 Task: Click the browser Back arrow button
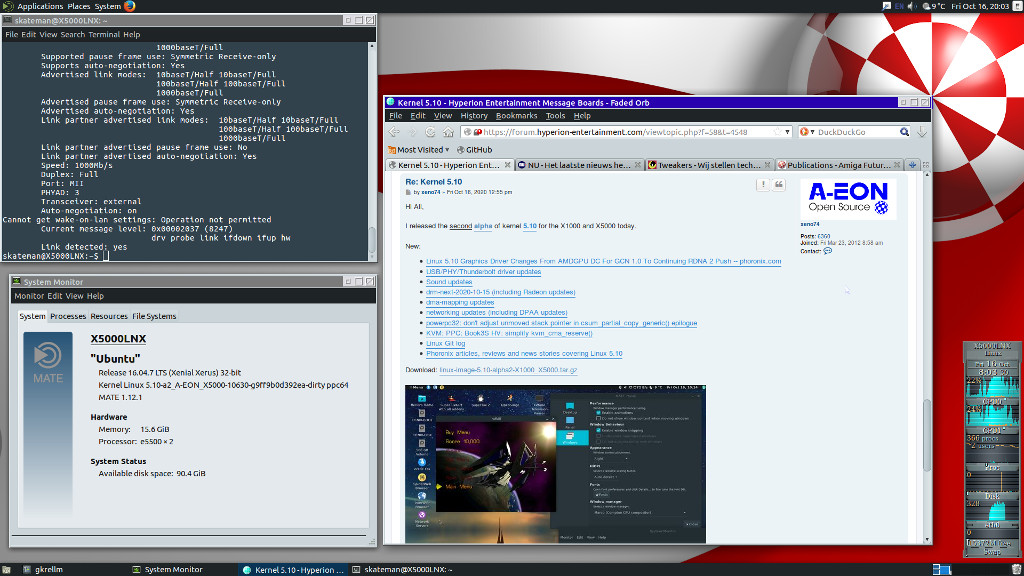tap(394, 132)
